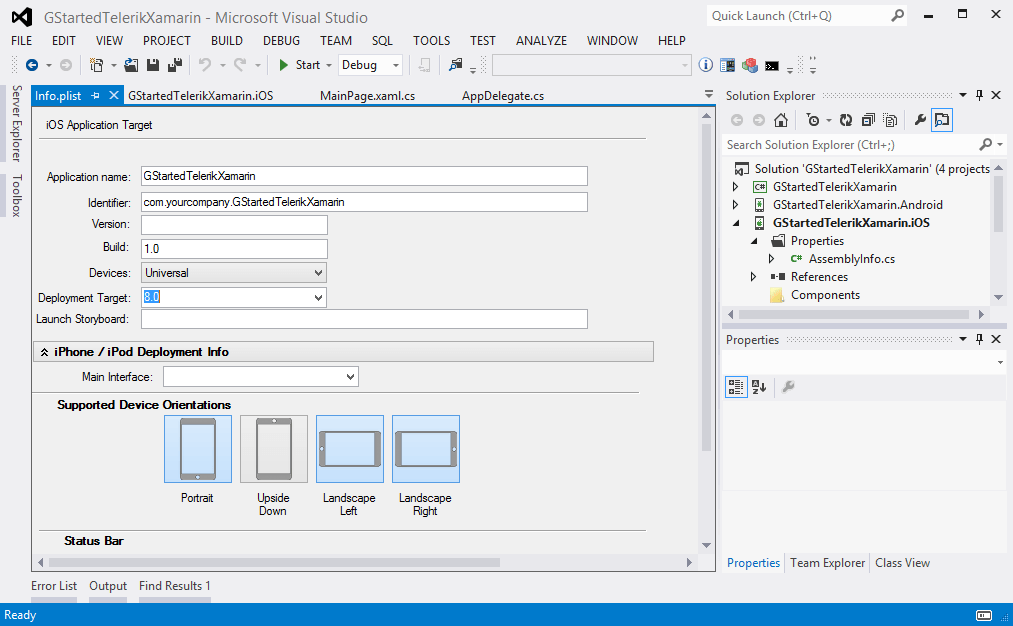Open Properties via the wrench icon
This screenshot has width=1013, height=626.
click(x=920, y=120)
